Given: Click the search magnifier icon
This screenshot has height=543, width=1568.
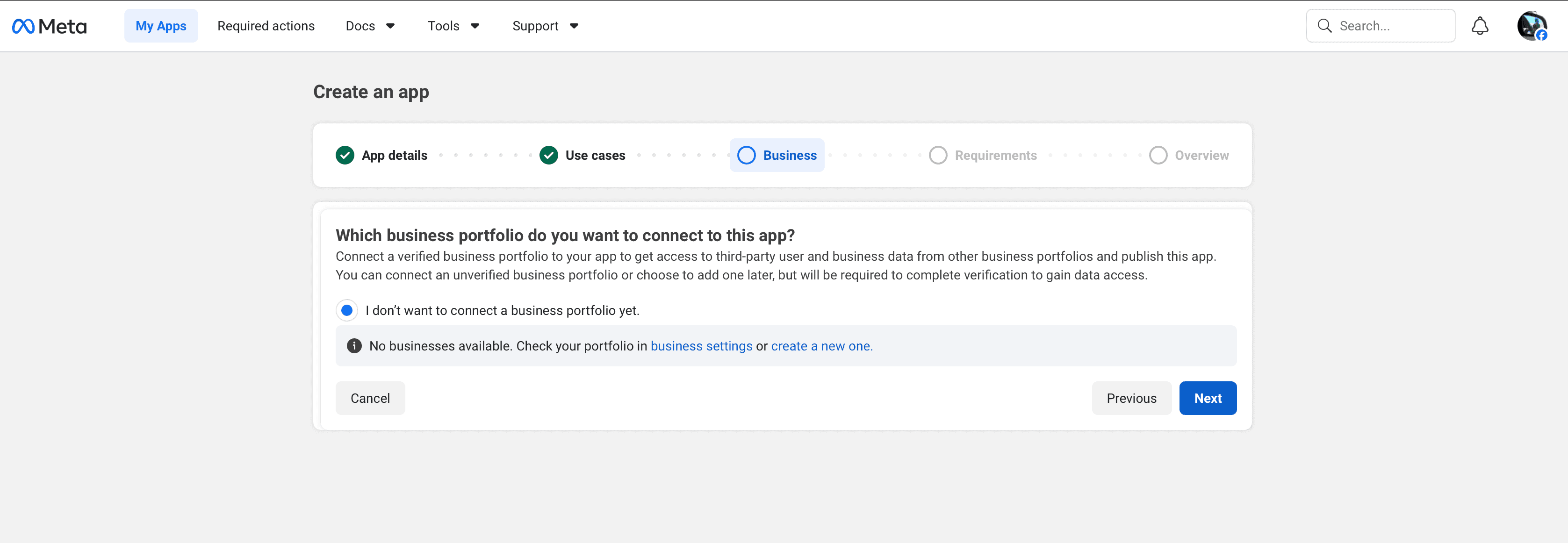Looking at the screenshot, I should [1324, 26].
